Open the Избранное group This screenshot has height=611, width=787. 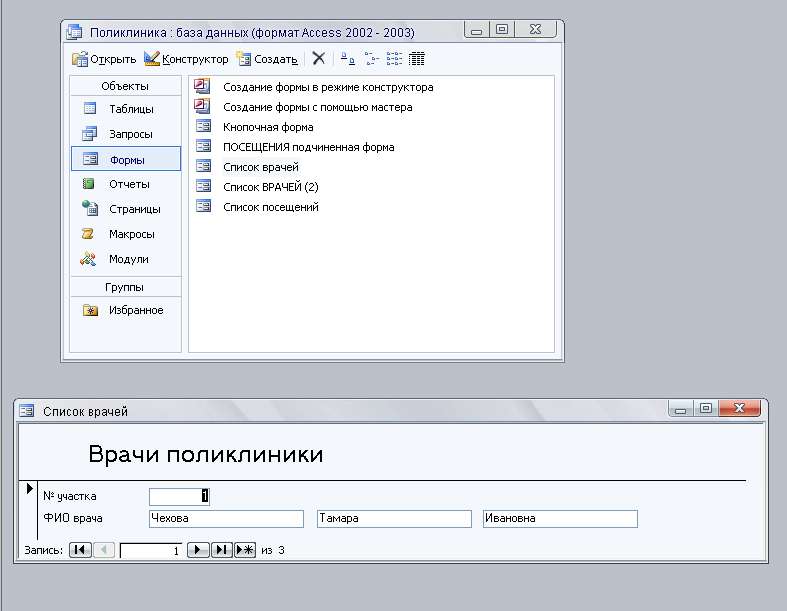[x=125, y=310]
